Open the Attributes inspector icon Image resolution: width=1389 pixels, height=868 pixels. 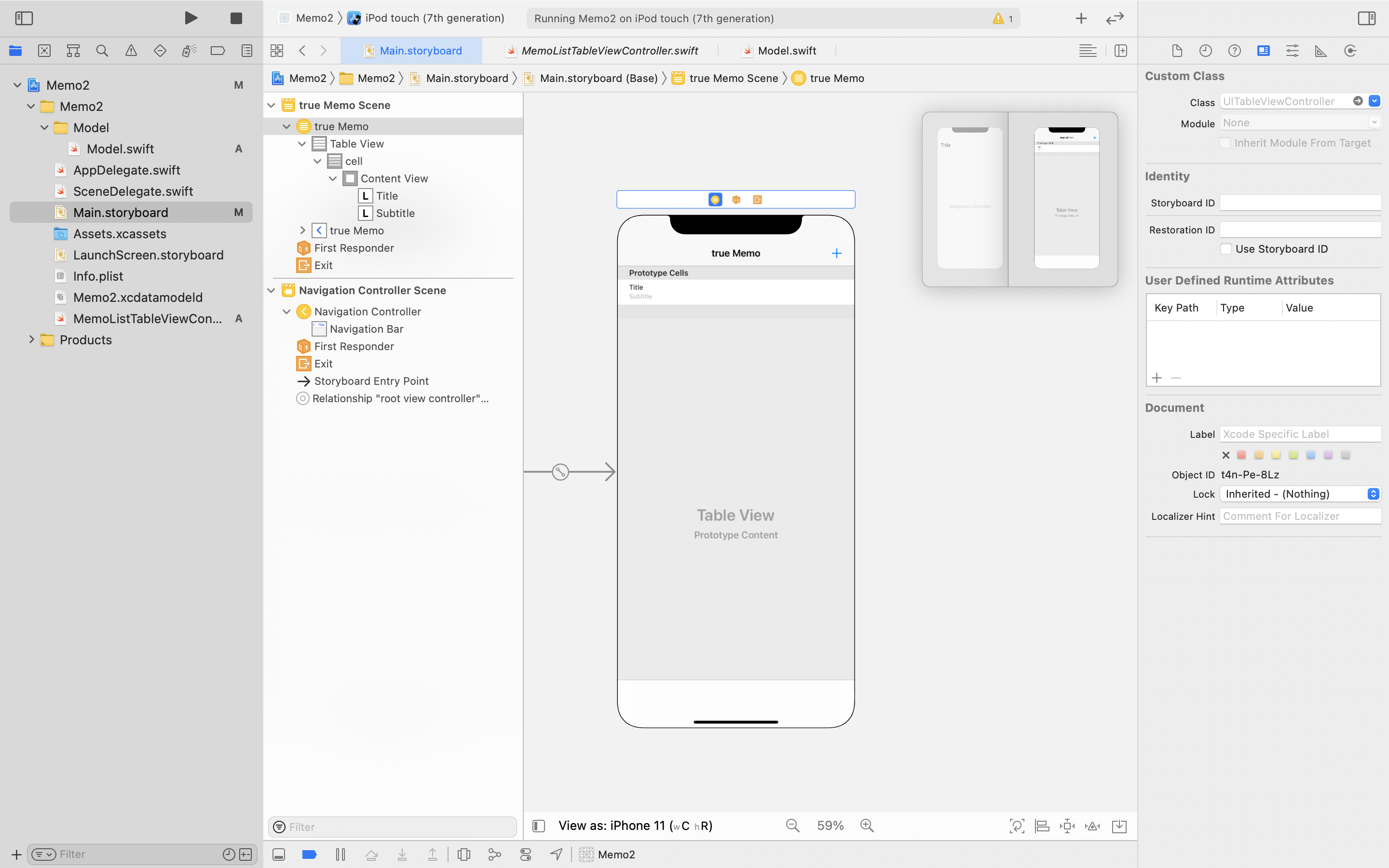[1292, 51]
